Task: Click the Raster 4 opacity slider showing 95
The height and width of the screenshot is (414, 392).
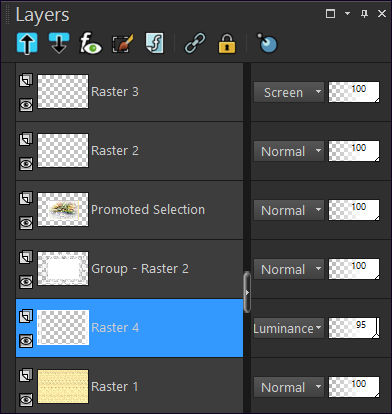Action: [x=354, y=328]
